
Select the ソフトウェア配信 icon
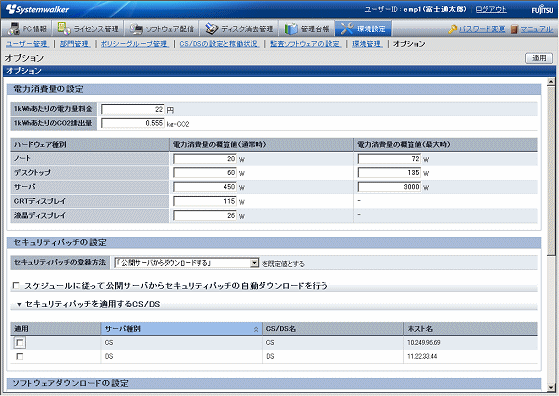pyautogui.click(x=135, y=29)
